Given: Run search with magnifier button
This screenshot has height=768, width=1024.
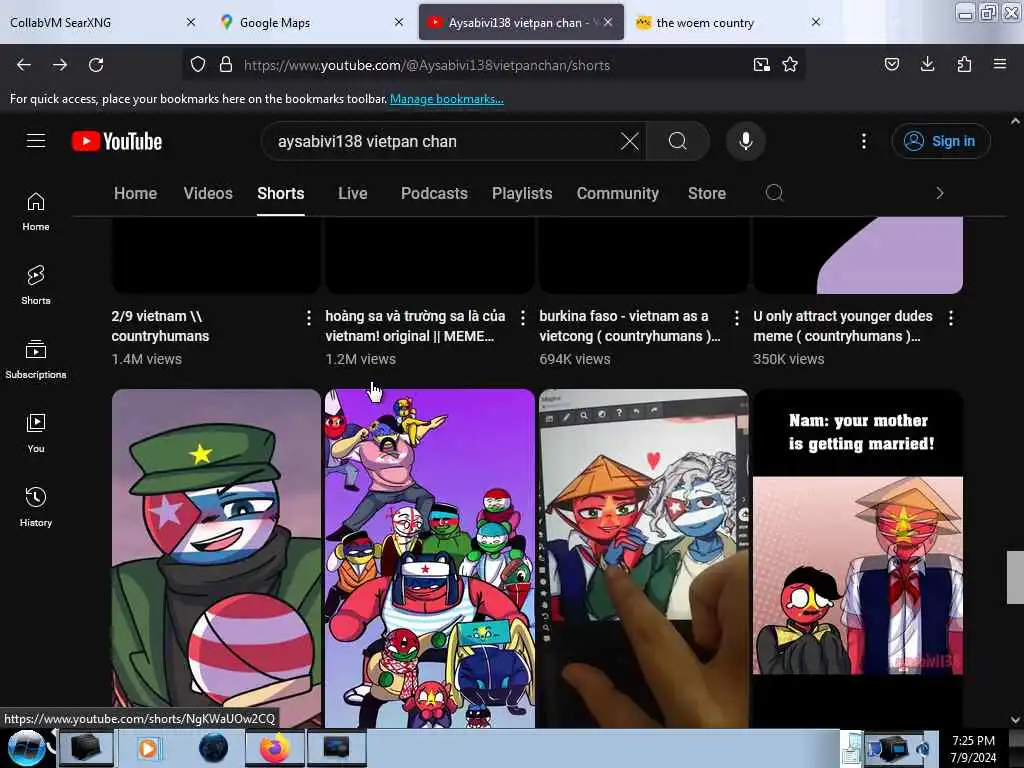Looking at the screenshot, I should (678, 141).
